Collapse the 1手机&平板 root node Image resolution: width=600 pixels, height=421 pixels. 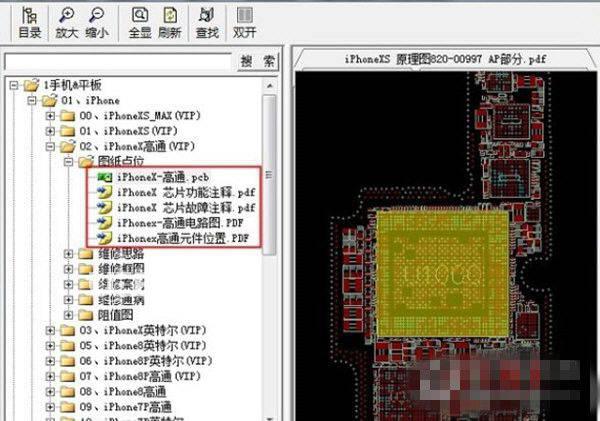pyautogui.click(x=14, y=85)
